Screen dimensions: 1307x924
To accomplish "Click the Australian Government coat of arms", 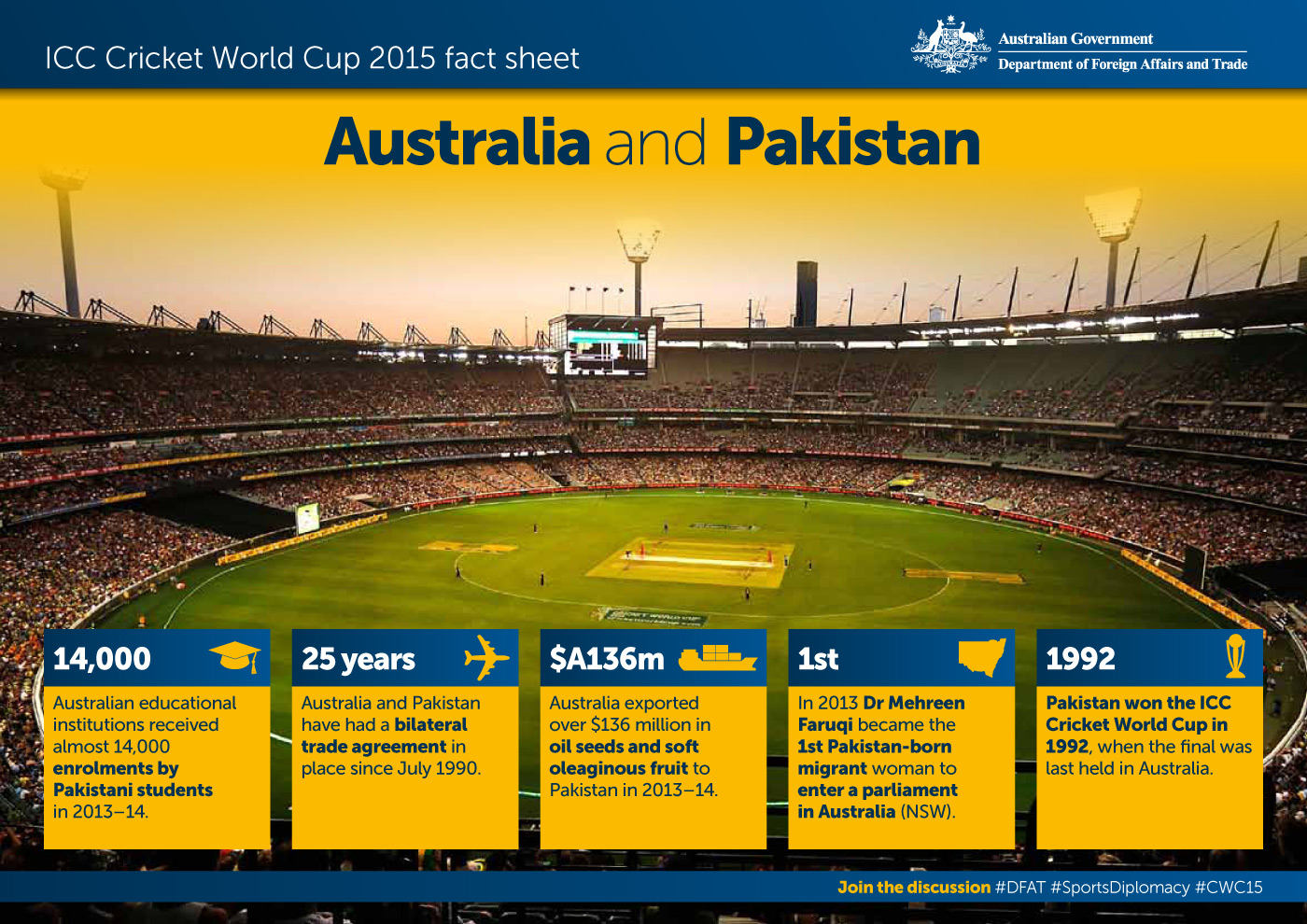I will click(950, 44).
